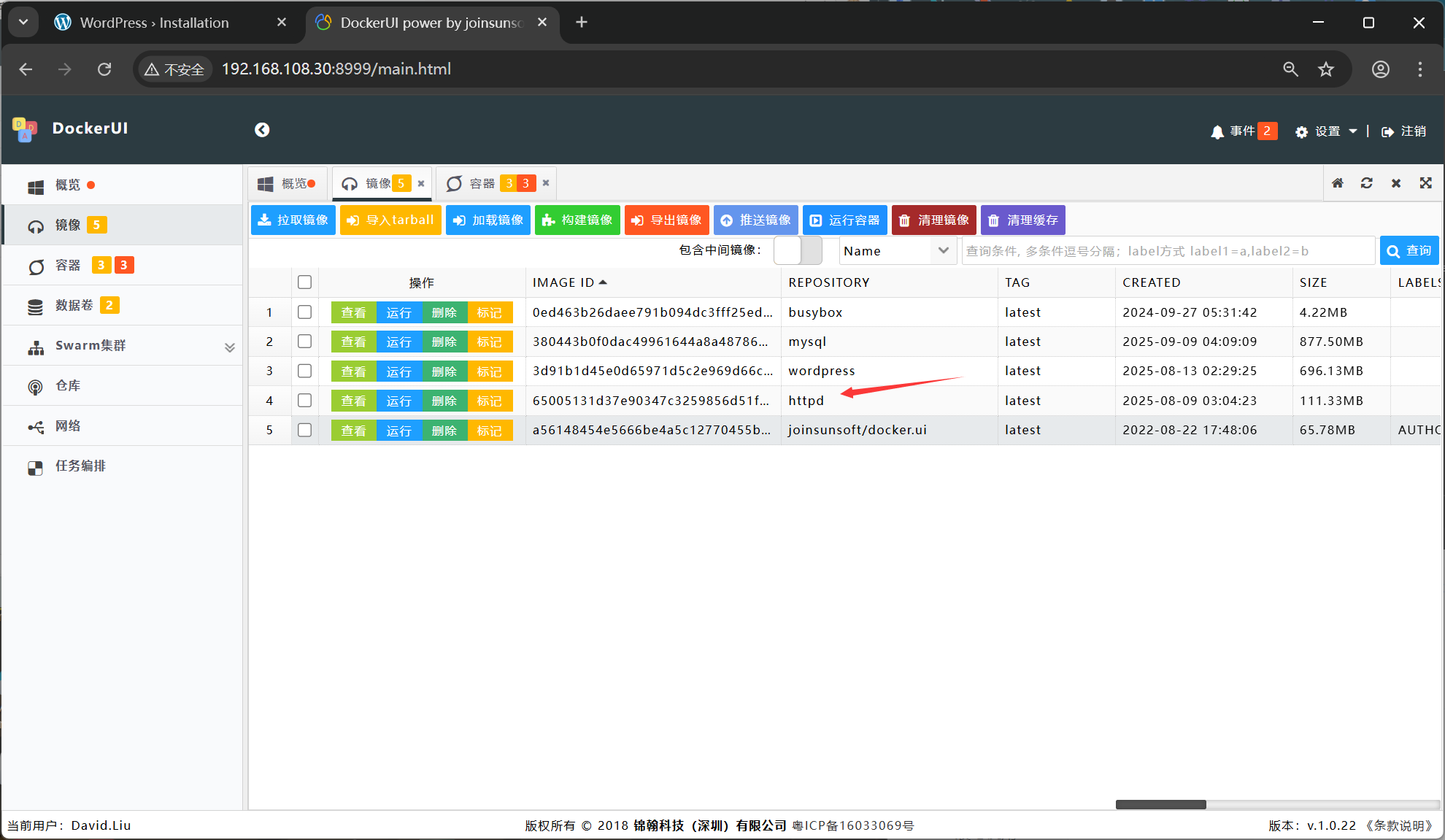
Task: Close all tabs with the X icon
Action: pyautogui.click(x=1396, y=183)
